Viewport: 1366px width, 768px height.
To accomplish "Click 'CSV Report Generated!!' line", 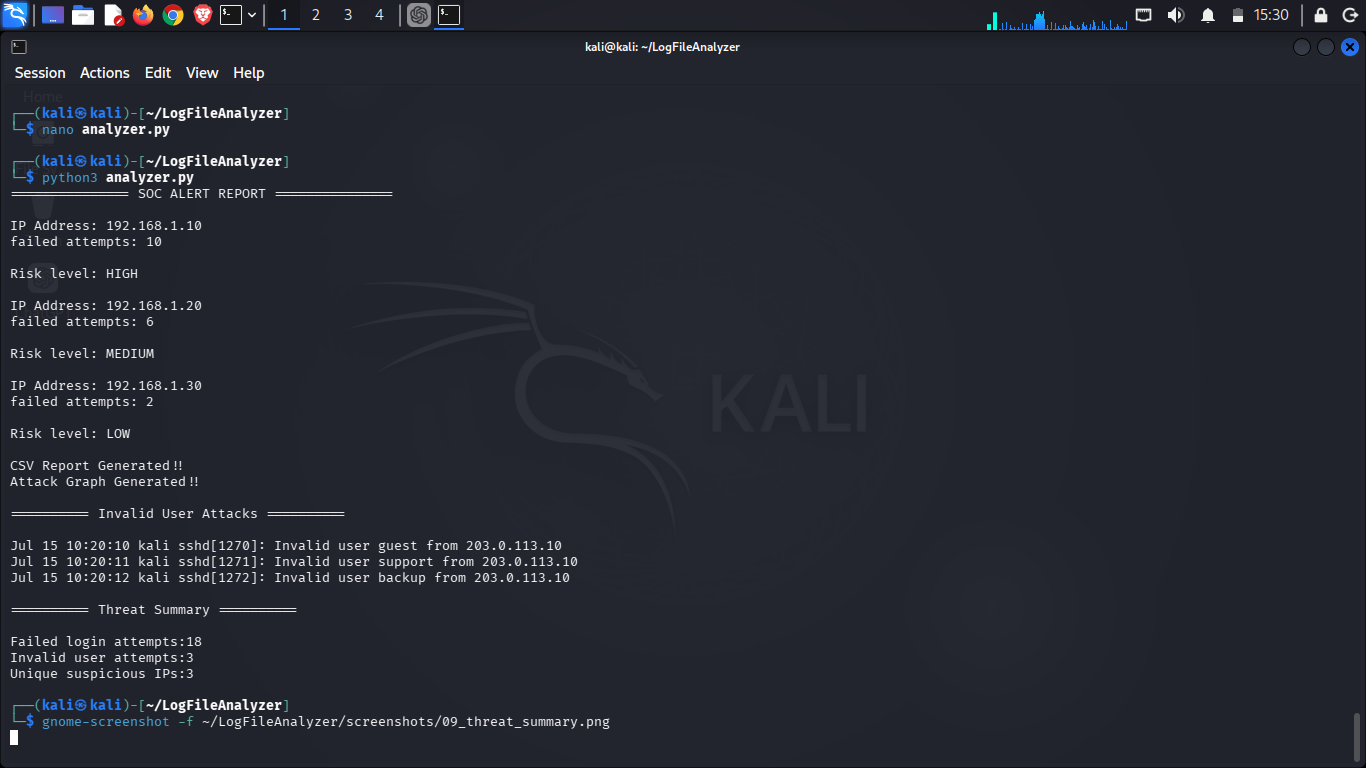I will tap(97, 466).
